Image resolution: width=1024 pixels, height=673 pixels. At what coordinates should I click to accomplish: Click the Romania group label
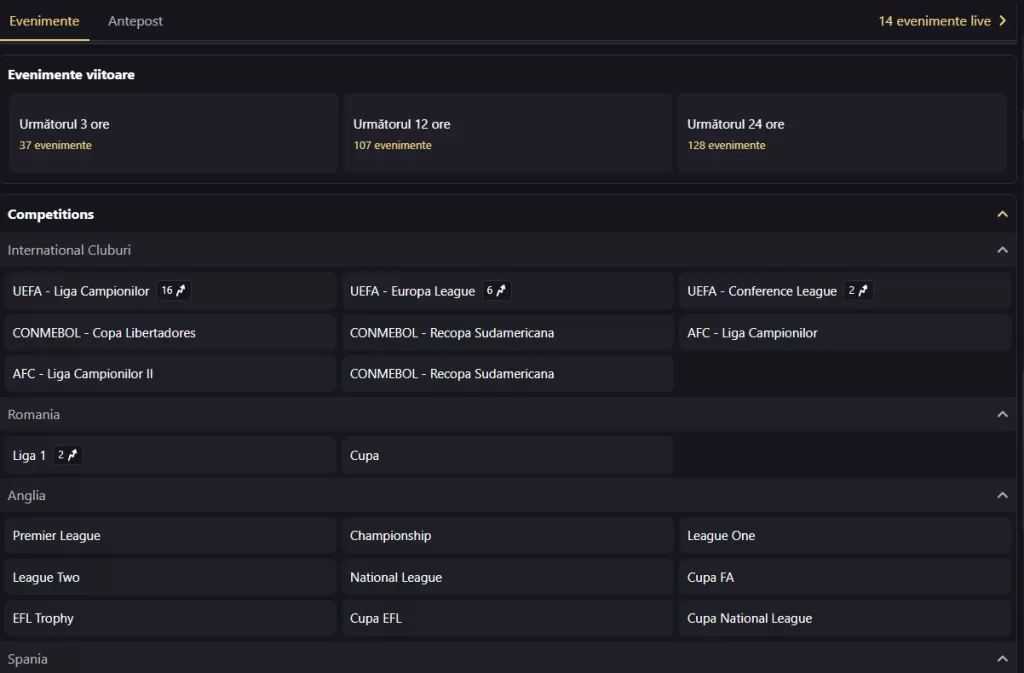pyautogui.click(x=34, y=415)
